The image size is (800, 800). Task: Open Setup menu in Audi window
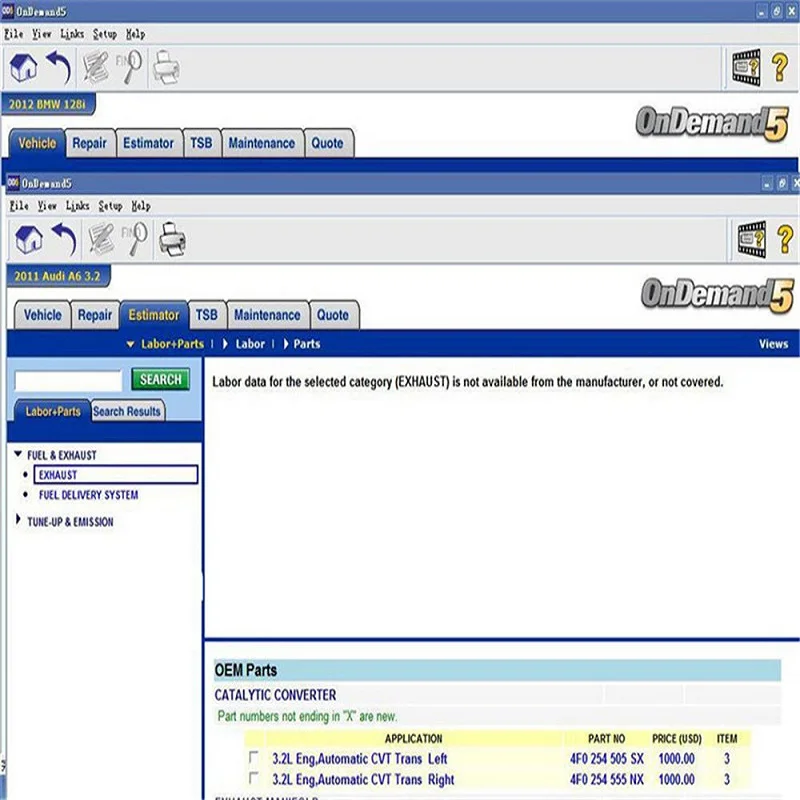(110, 206)
